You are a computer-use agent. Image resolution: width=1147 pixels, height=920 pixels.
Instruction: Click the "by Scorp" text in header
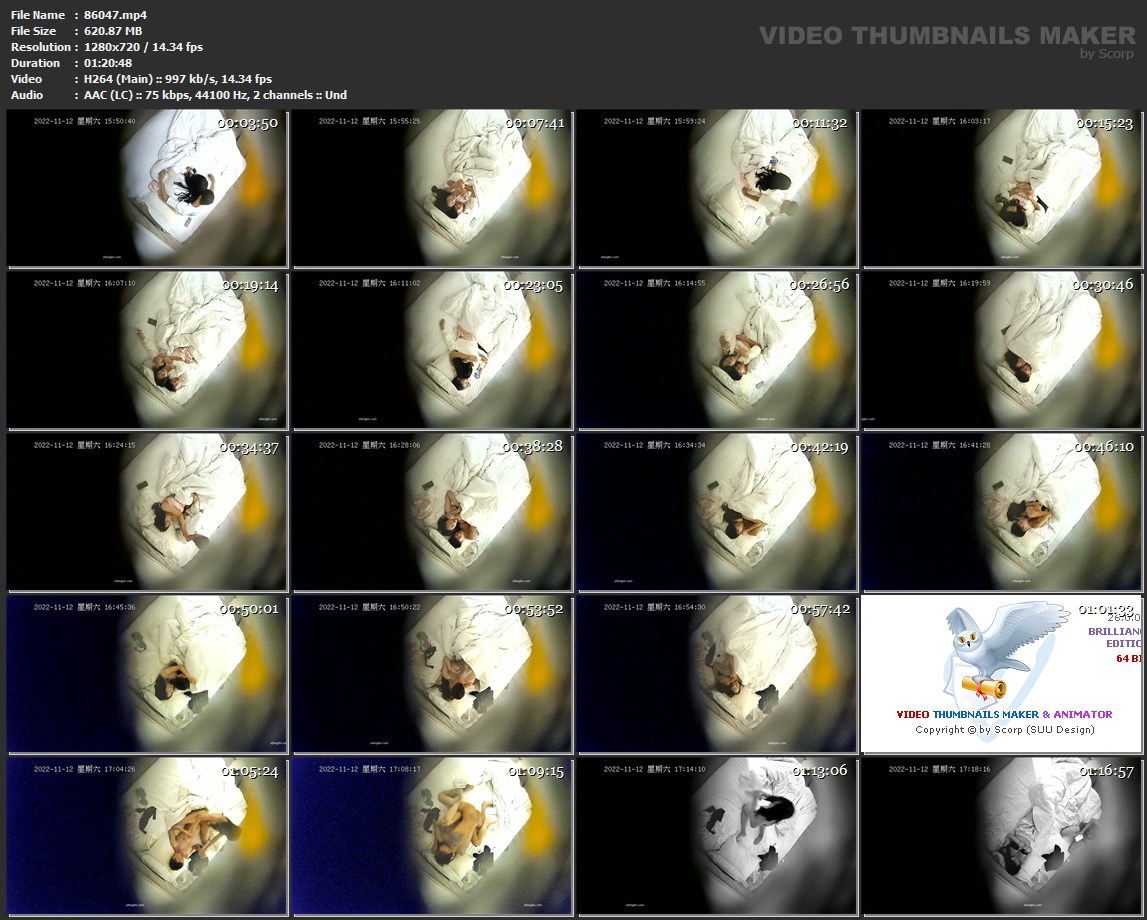click(x=1107, y=54)
